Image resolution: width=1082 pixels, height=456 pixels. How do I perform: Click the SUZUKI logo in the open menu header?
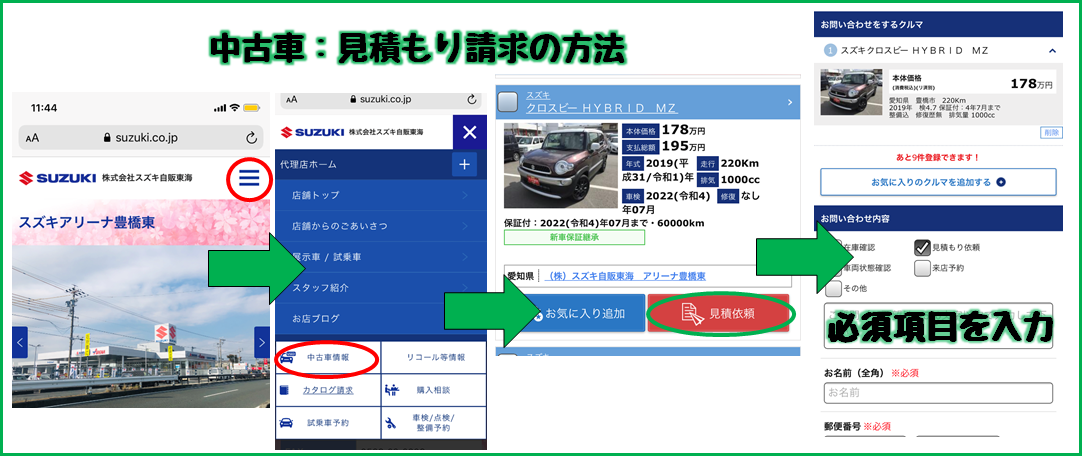pos(312,132)
